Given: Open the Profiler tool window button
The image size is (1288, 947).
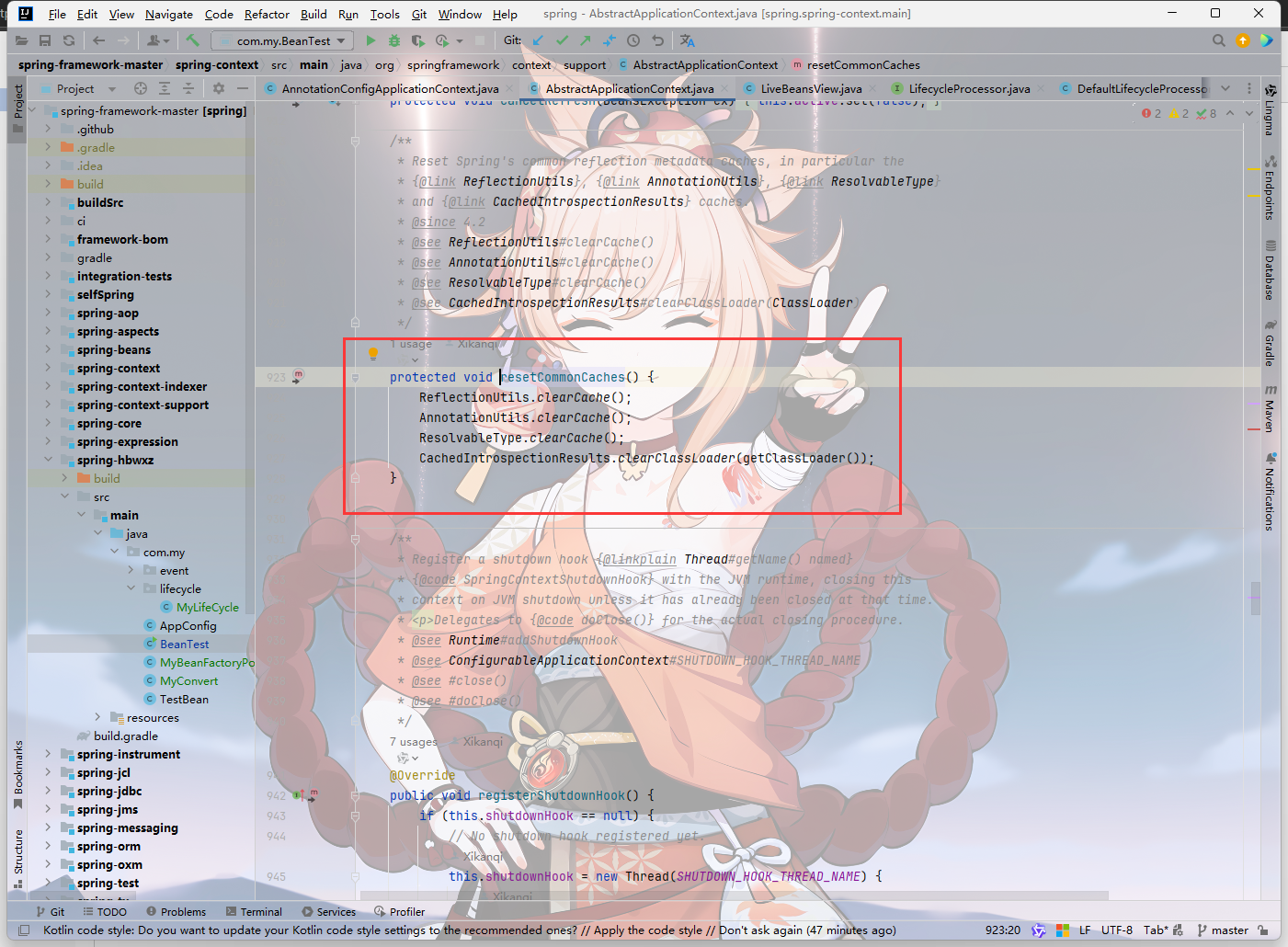Looking at the screenshot, I should [x=399, y=912].
